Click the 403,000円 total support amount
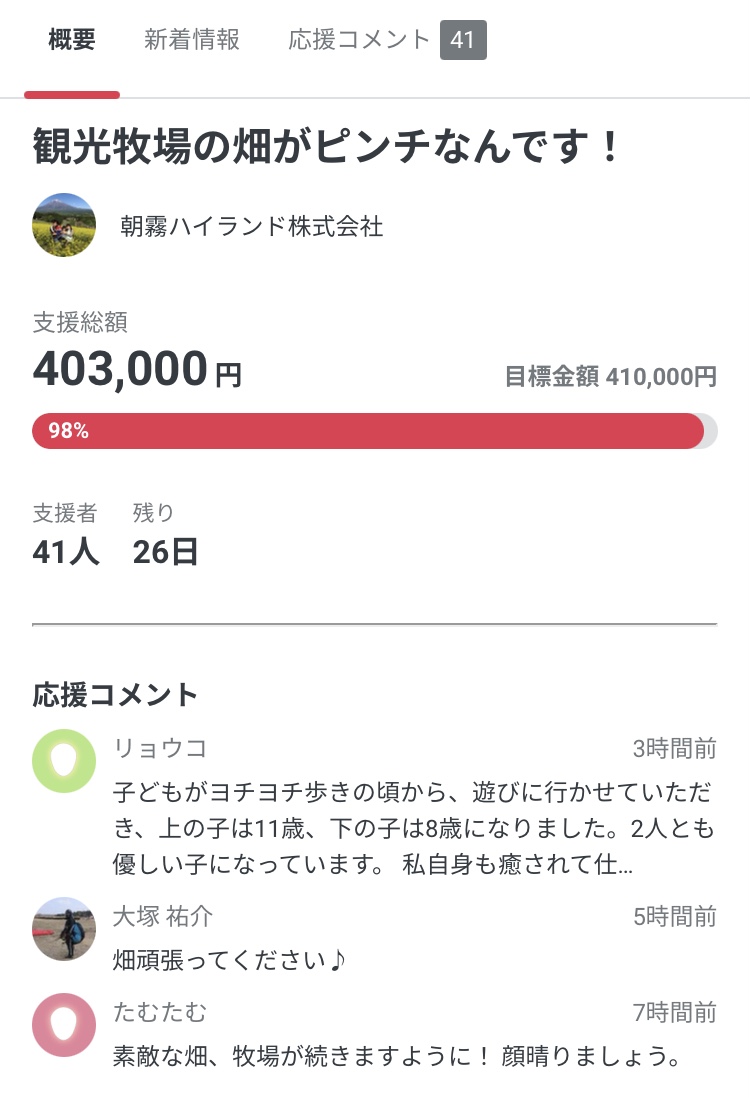750x1098 pixels. point(137,369)
